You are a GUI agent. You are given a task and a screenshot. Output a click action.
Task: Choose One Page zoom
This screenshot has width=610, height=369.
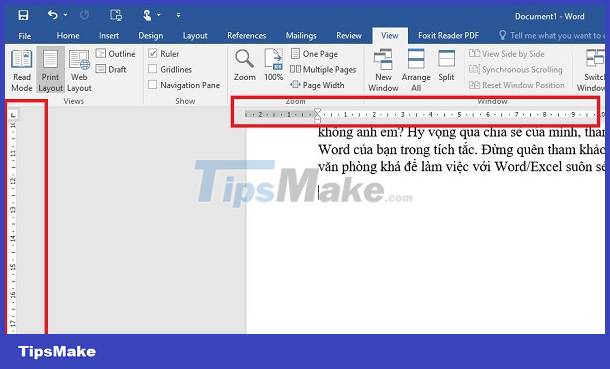pyautogui.click(x=315, y=54)
